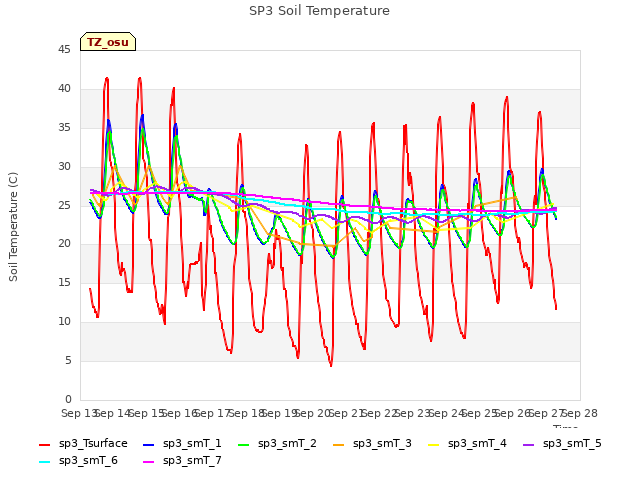Toggle sp3_smT_4 series in legend

(467, 444)
